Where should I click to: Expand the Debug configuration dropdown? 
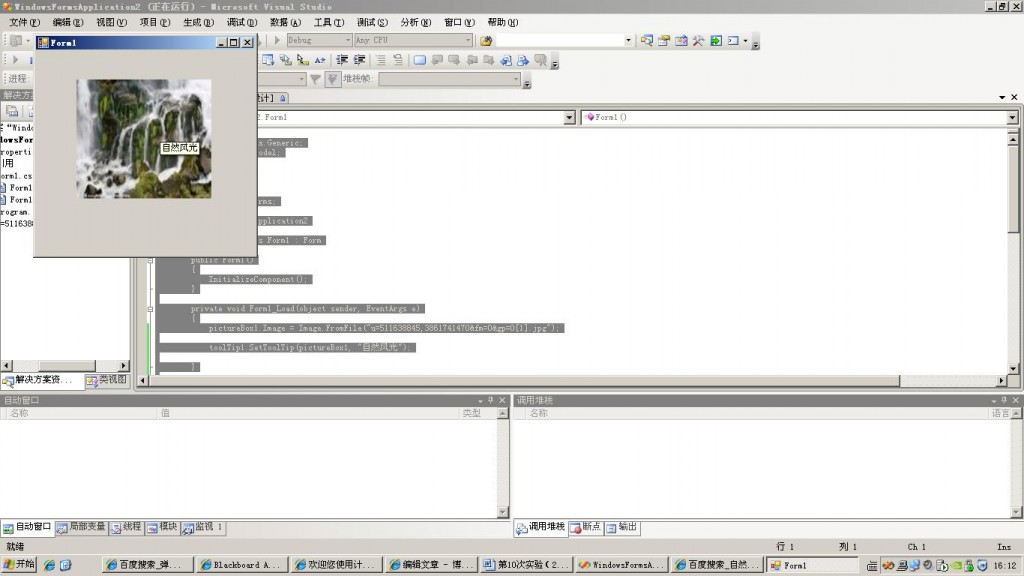coord(347,40)
